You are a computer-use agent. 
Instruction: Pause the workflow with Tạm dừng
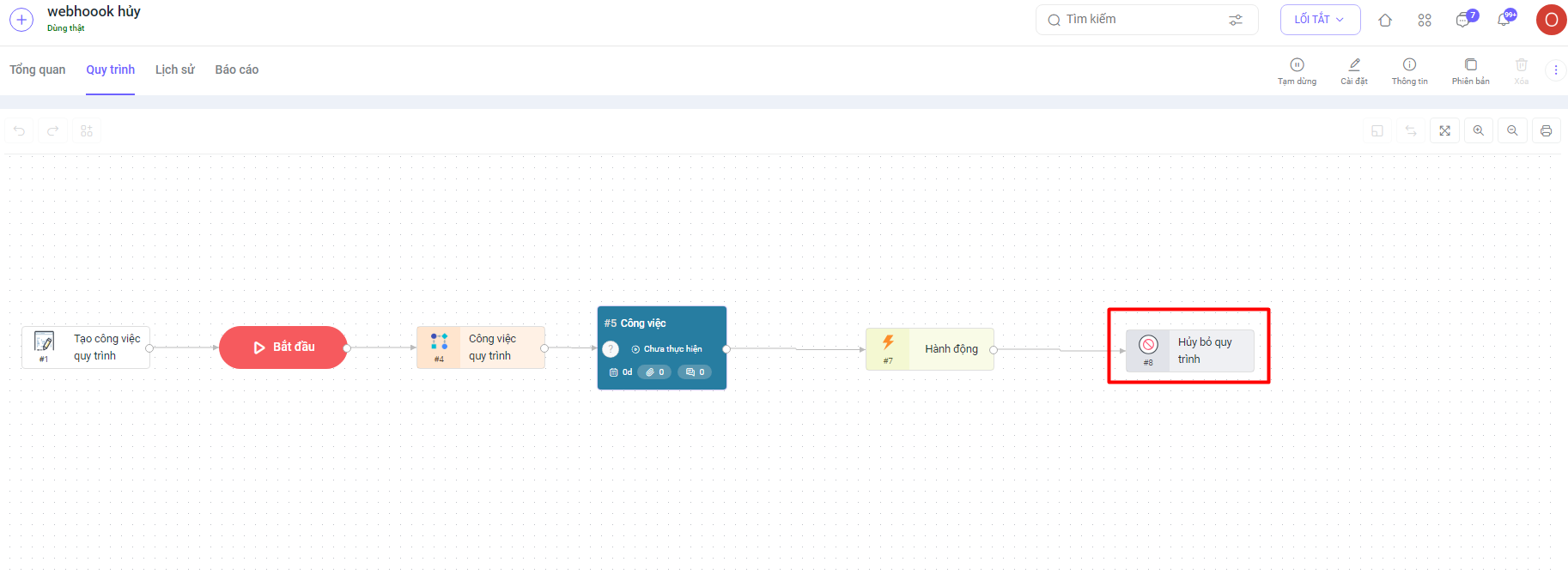[1297, 70]
